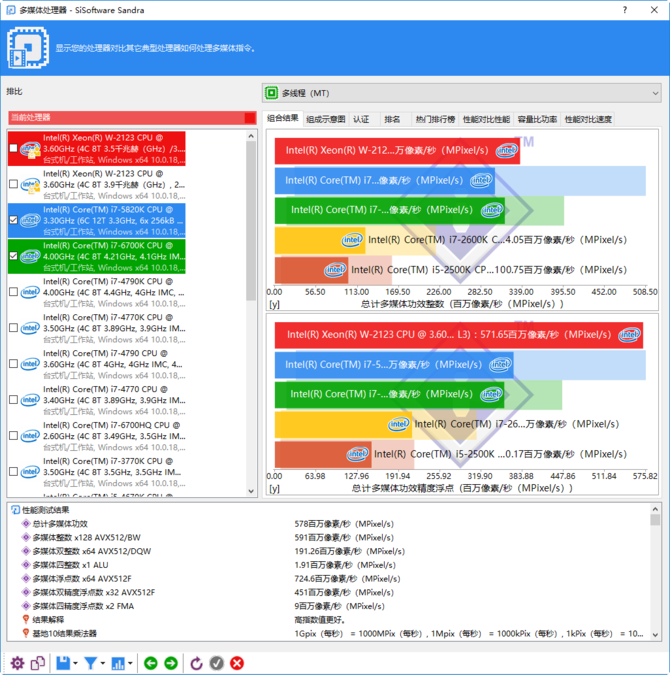Open the save icon dropdown arrow
This screenshot has width=670, height=675.
pos(75,663)
